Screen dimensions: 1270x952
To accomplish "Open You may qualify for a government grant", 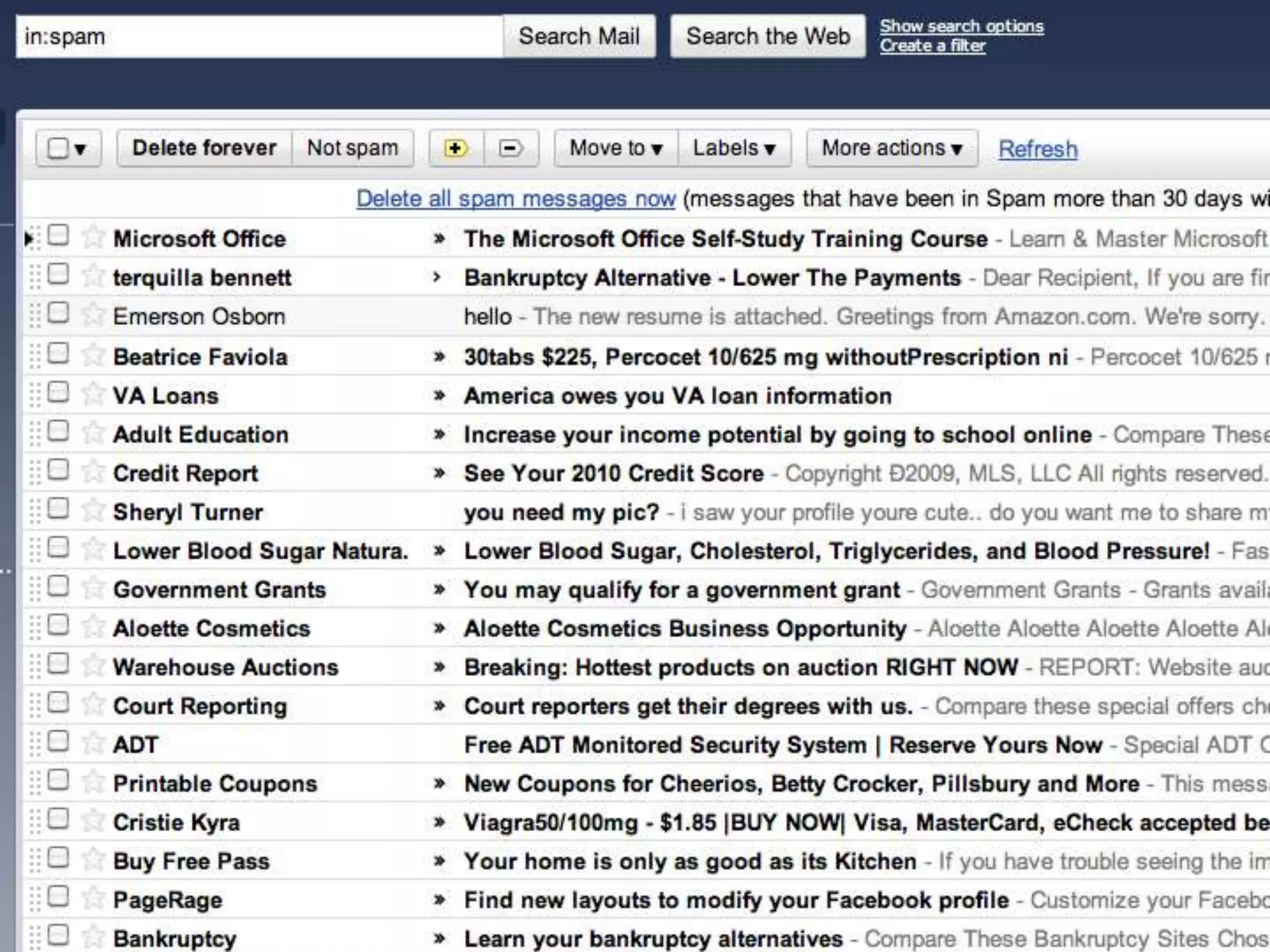I will coord(682,590).
